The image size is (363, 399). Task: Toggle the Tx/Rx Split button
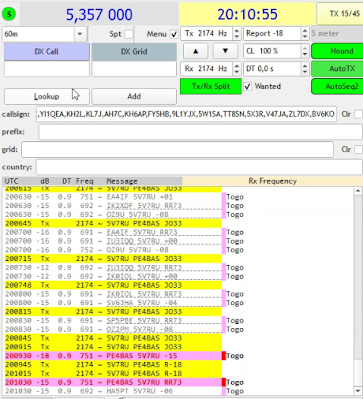pos(211,86)
